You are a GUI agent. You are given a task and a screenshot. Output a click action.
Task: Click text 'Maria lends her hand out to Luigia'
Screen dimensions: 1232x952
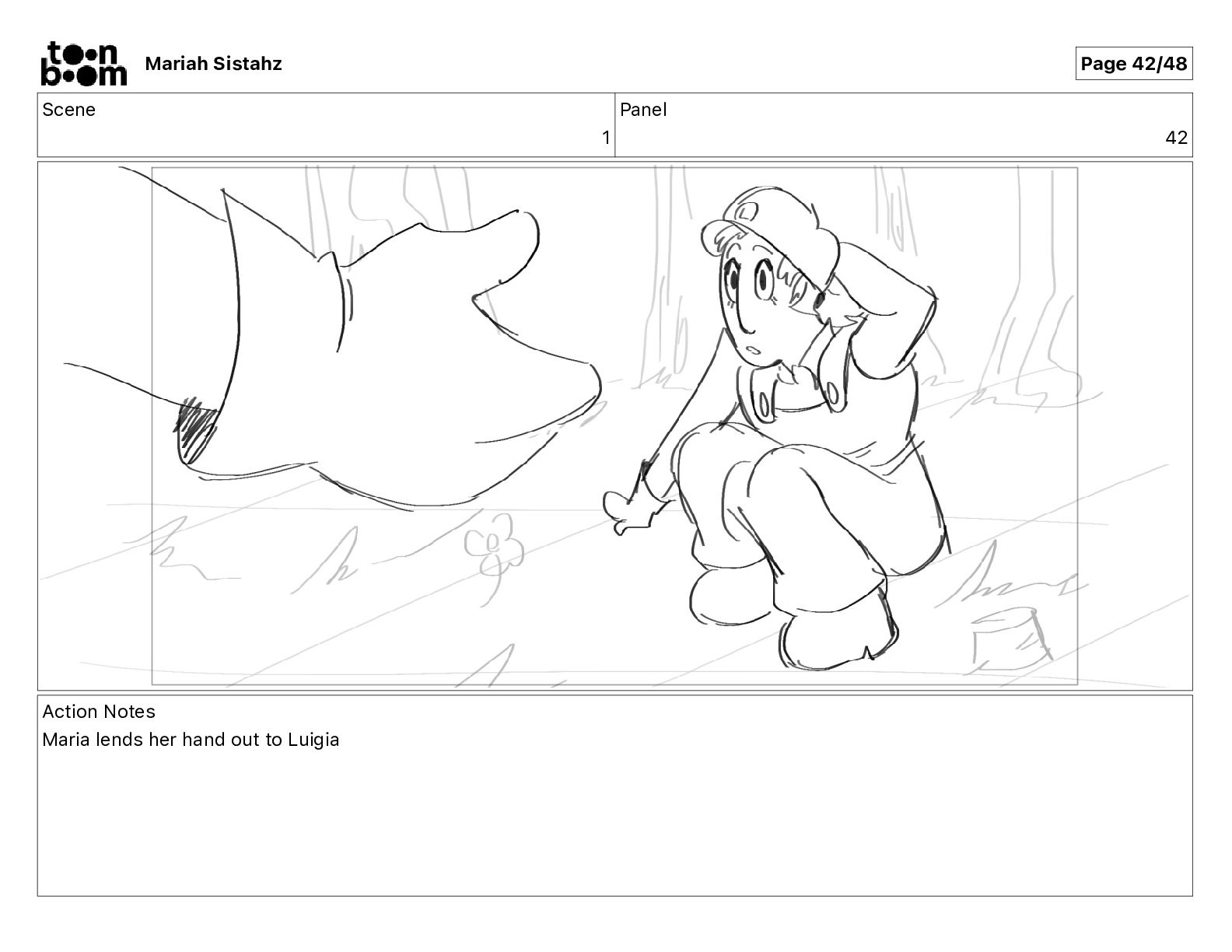coord(191,740)
